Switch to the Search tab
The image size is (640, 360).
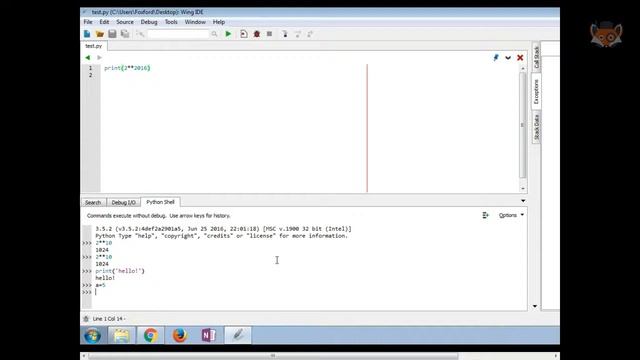pos(93,202)
